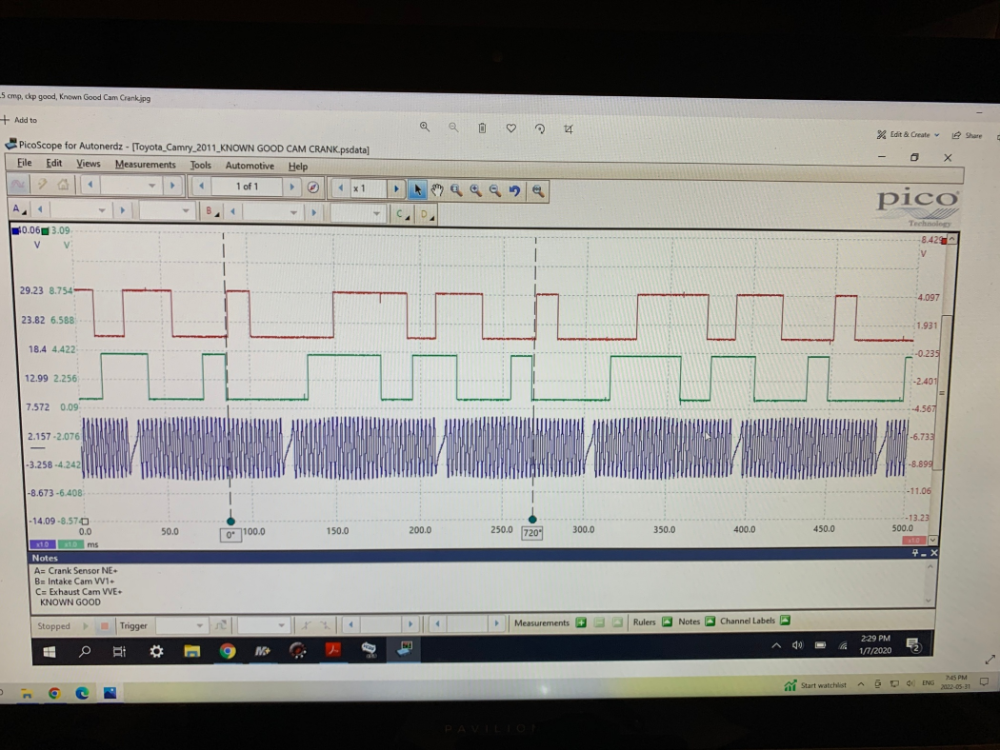The image size is (1000, 750).
Task: Open the Channel B options dropdown
Action: coord(212,212)
